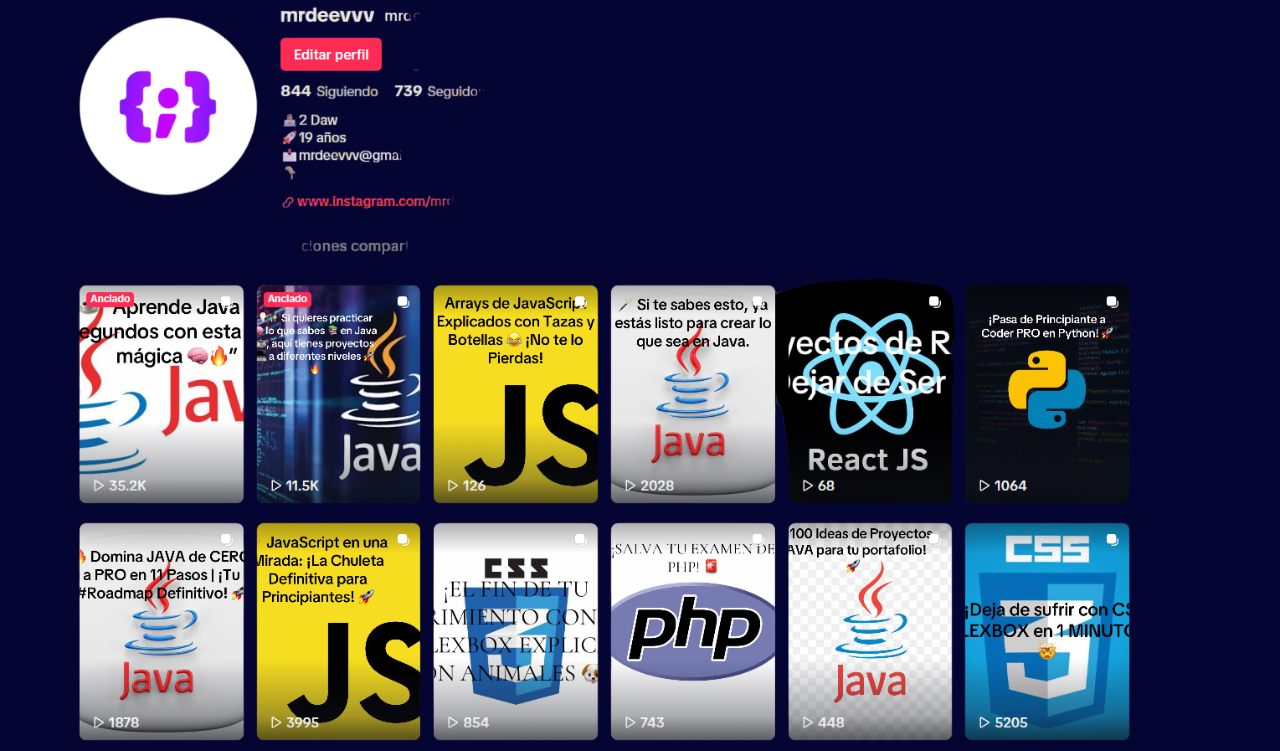Click the Editar perfil button
The width and height of the screenshot is (1280, 751).
click(x=331, y=55)
